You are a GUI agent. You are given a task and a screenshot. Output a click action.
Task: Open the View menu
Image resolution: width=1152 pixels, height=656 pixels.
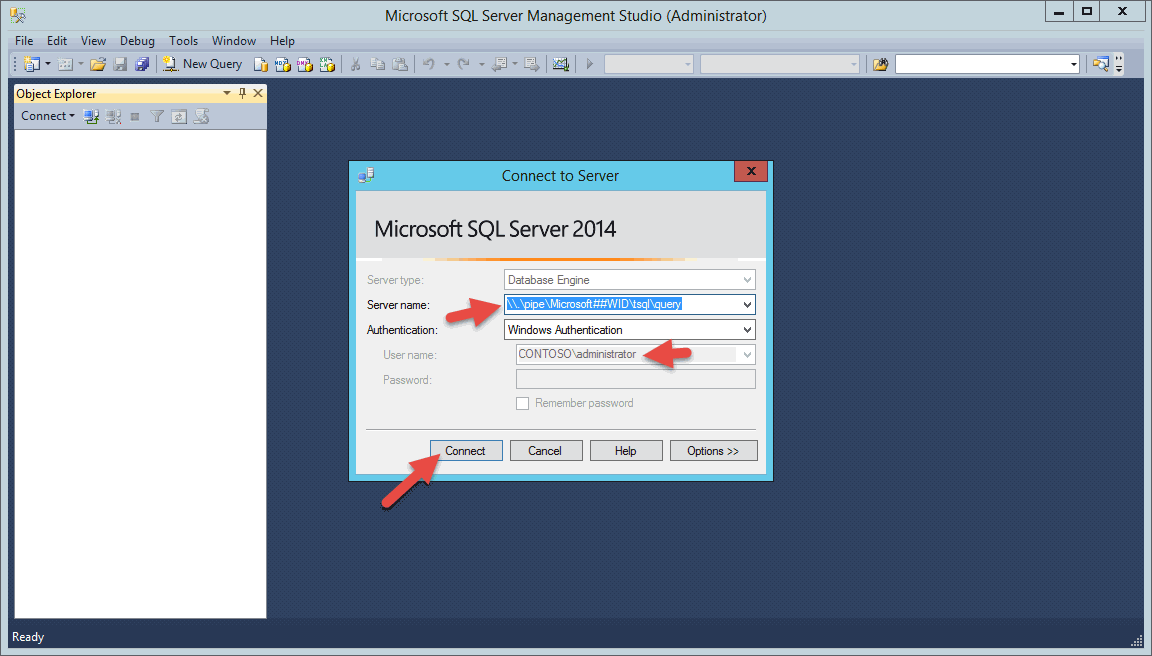[93, 40]
